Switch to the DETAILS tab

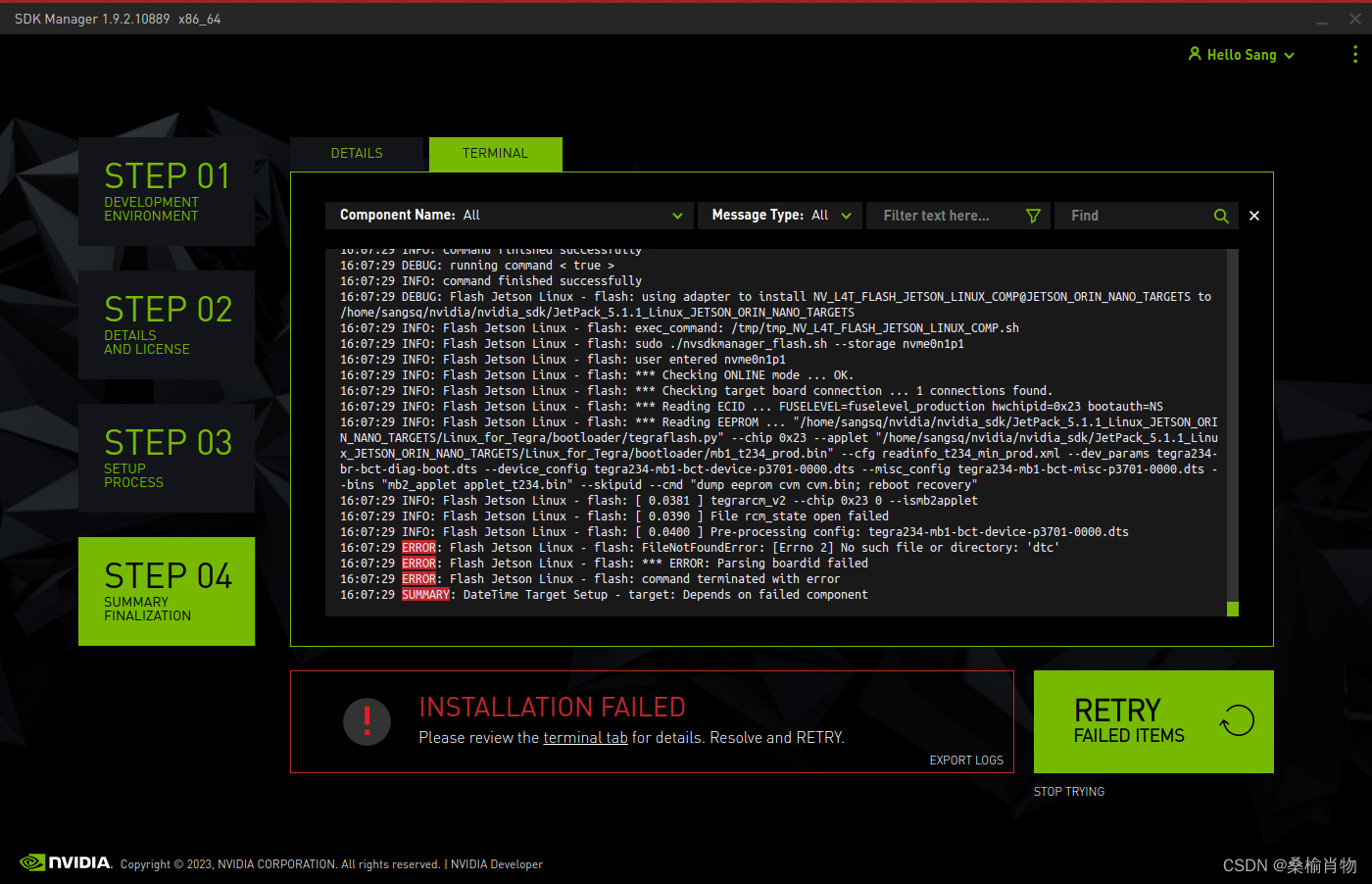pyautogui.click(x=357, y=153)
